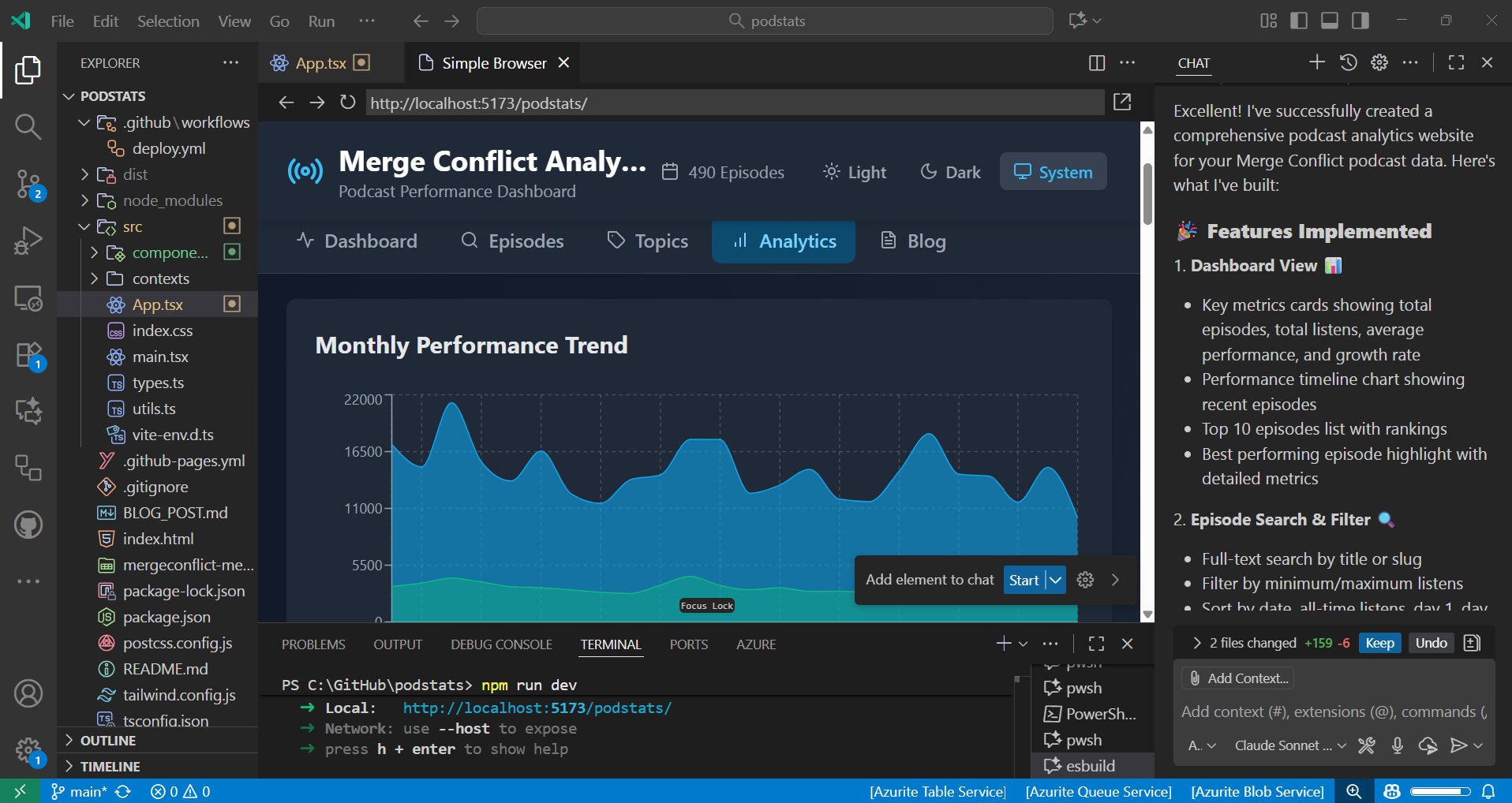Select the System theme option
The height and width of the screenshot is (803, 1512).
tap(1054, 171)
